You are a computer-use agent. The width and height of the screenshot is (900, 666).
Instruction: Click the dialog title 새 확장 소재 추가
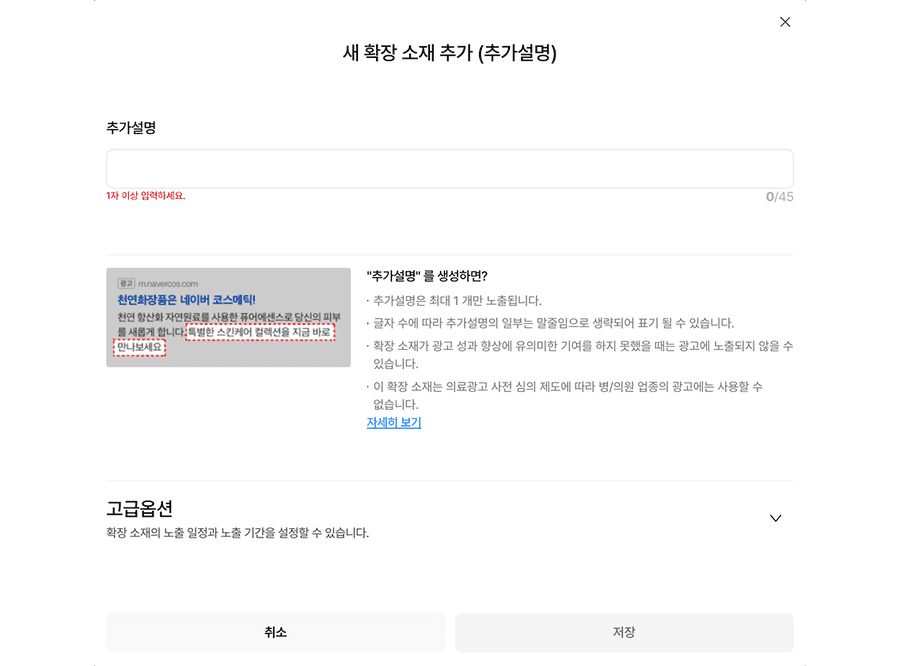tap(449, 53)
